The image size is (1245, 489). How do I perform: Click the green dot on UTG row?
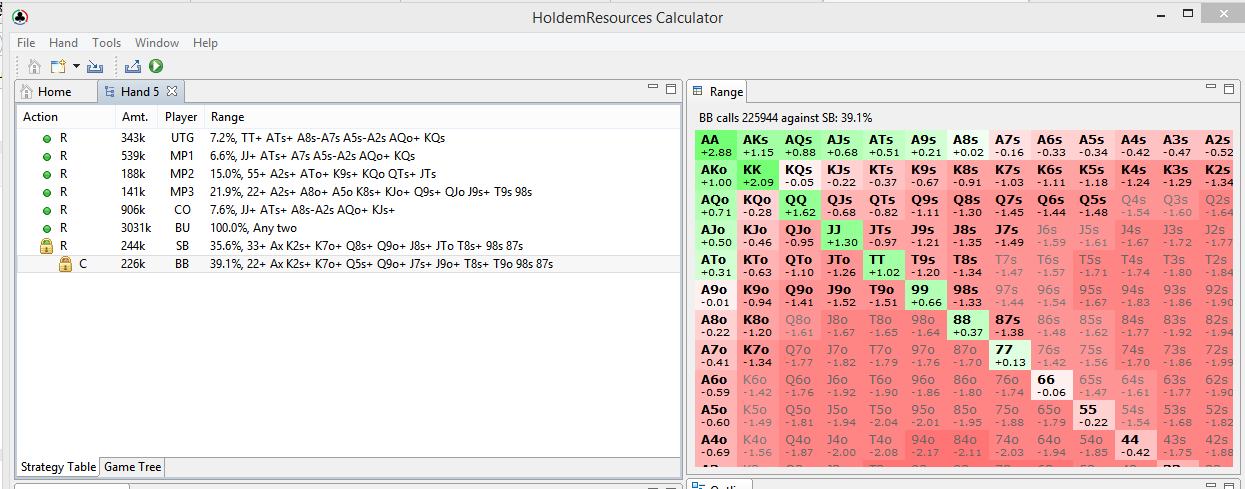tap(46, 137)
